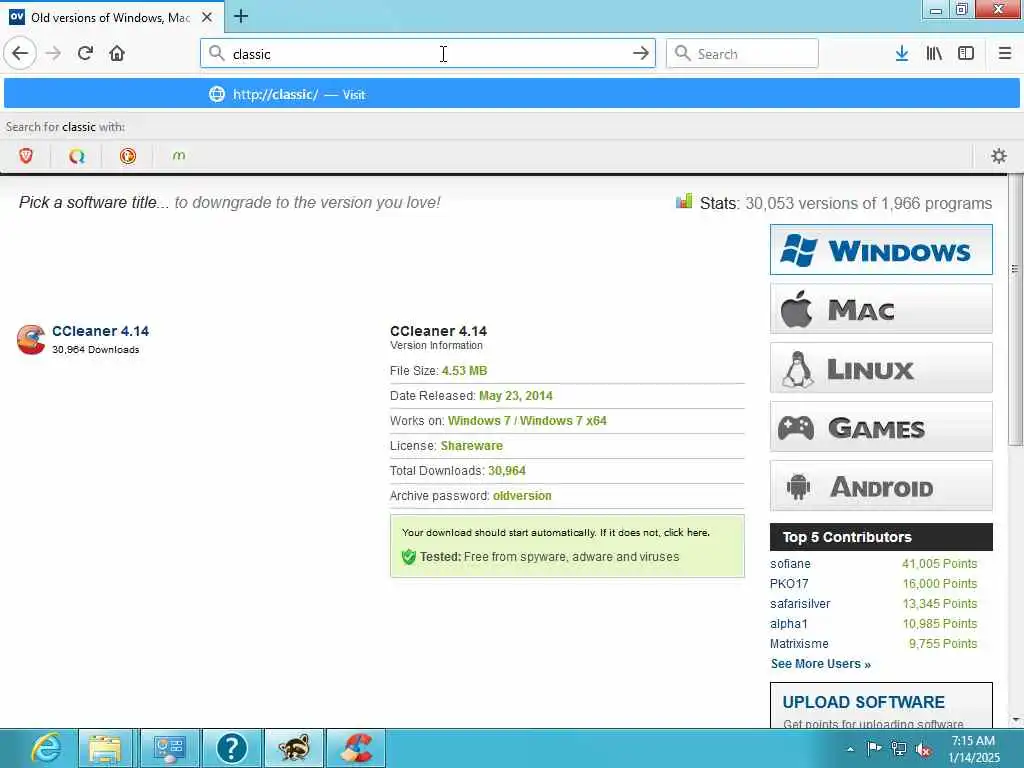This screenshot has height=768, width=1024.
Task: Open the Linux software category
Action: click(x=881, y=368)
